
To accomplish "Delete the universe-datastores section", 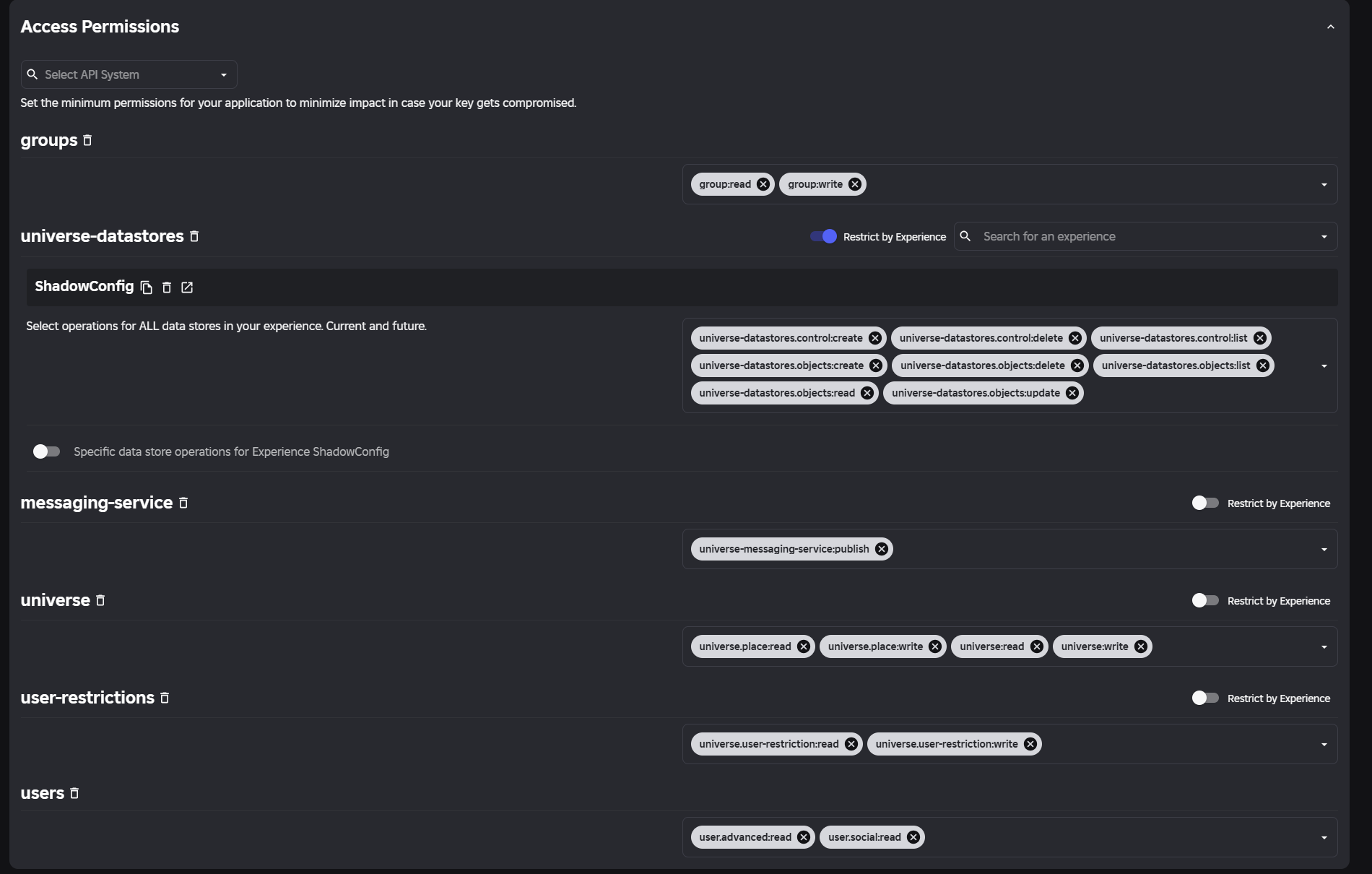I will coord(194,236).
